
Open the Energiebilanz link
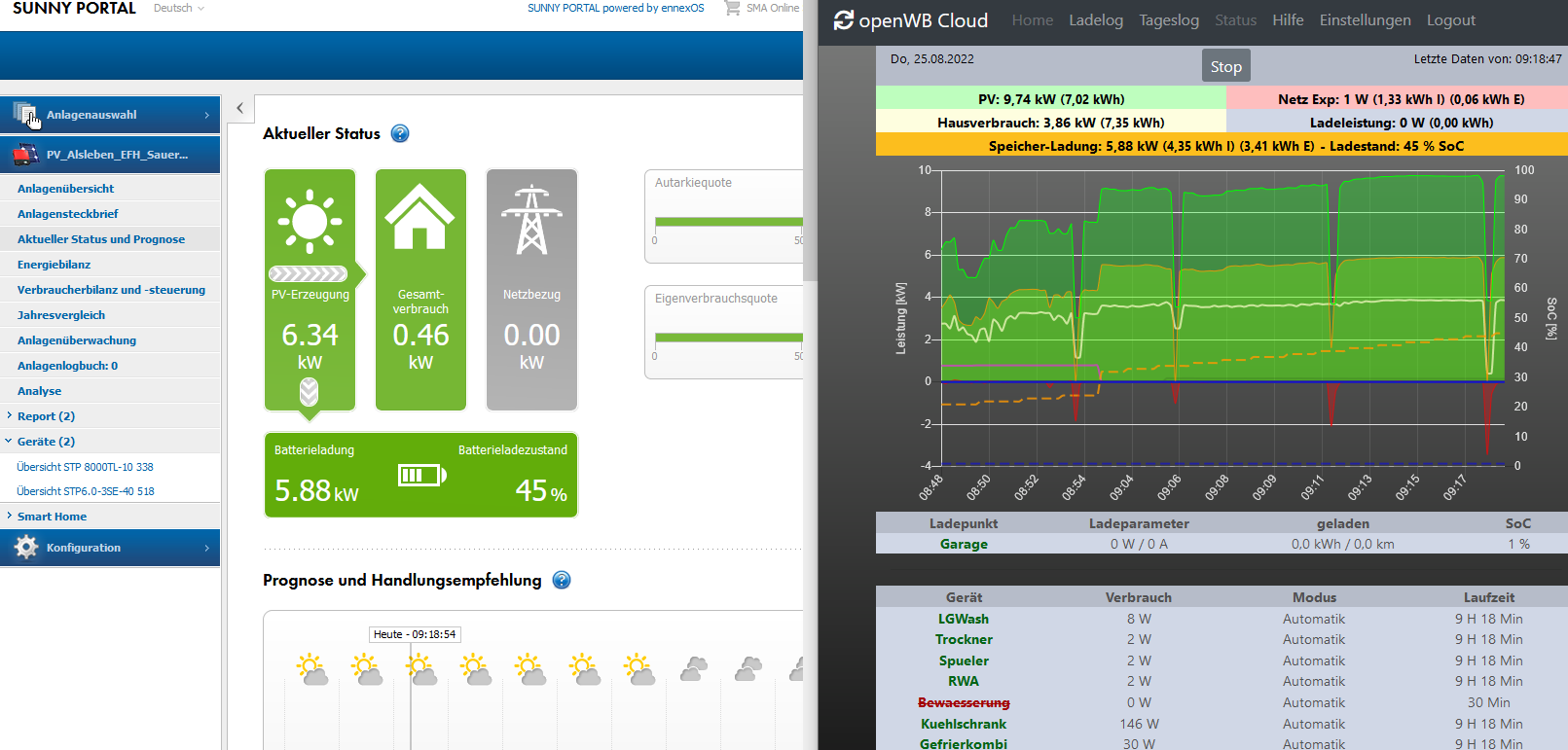coord(55,265)
